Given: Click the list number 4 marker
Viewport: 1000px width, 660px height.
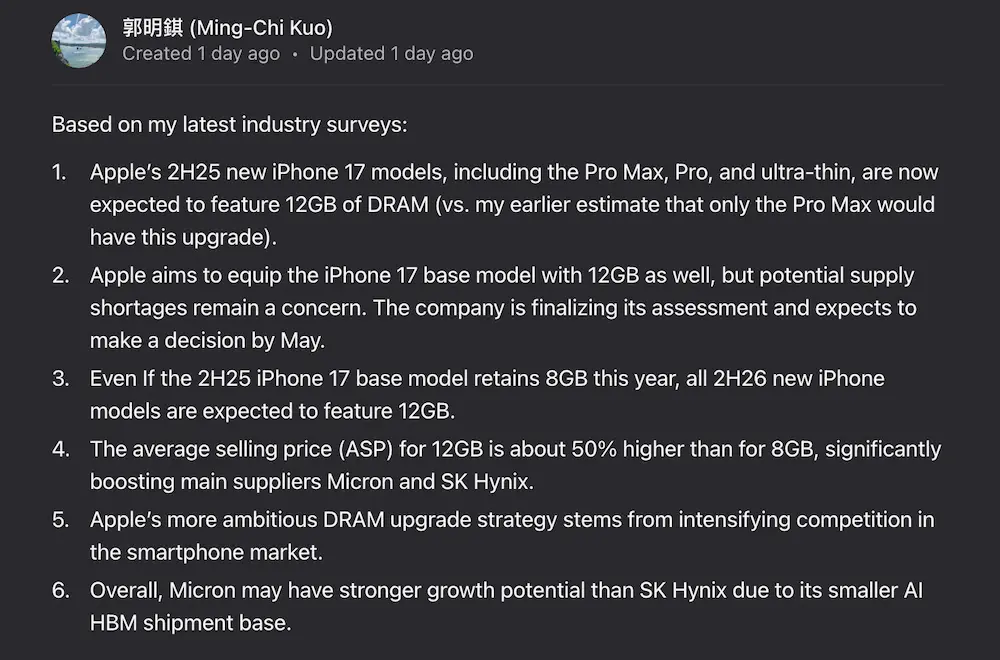Looking at the screenshot, I should point(60,449).
